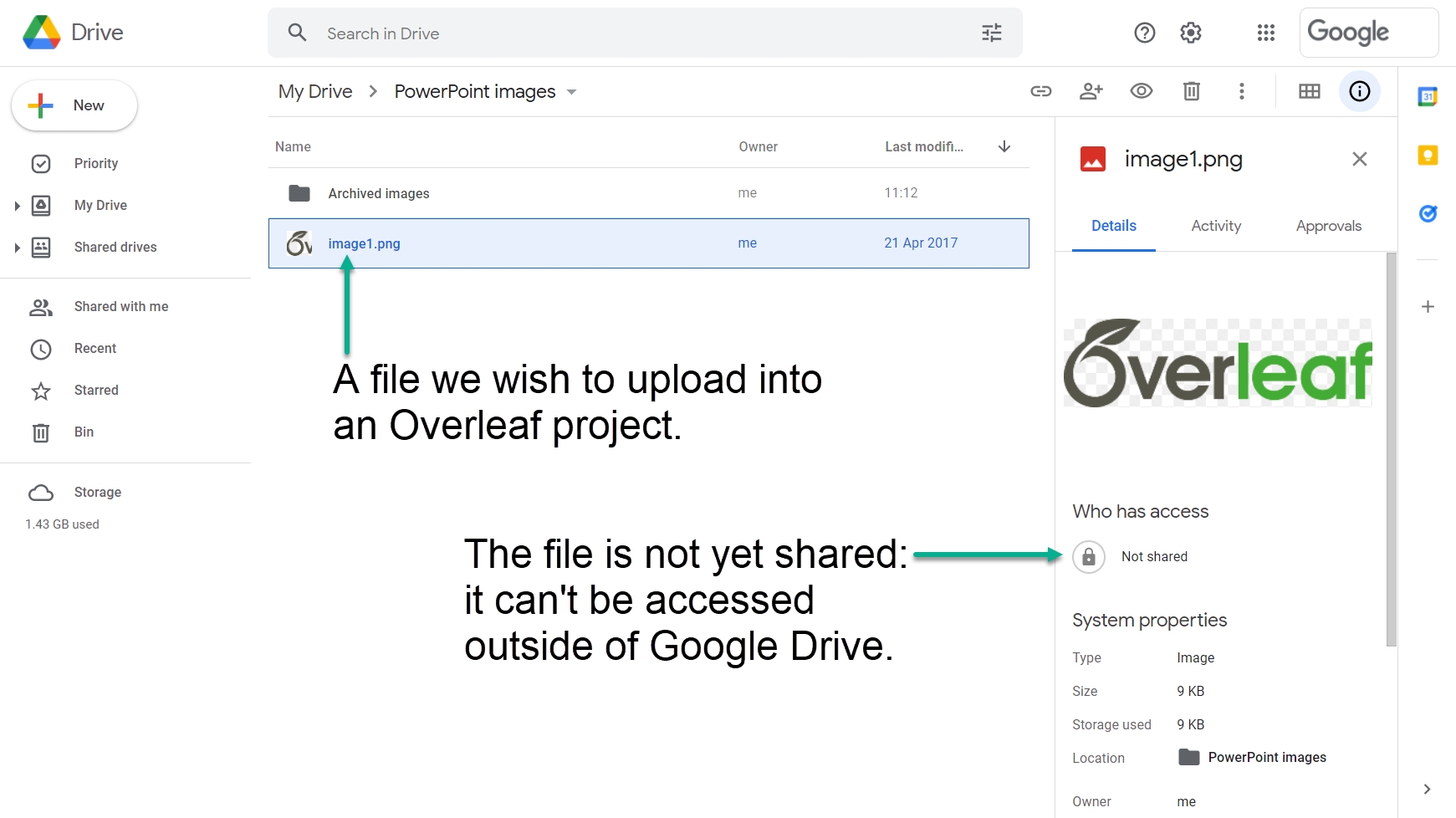
Task: Click the Get link icon in toolbar
Action: coord(1040,91)
